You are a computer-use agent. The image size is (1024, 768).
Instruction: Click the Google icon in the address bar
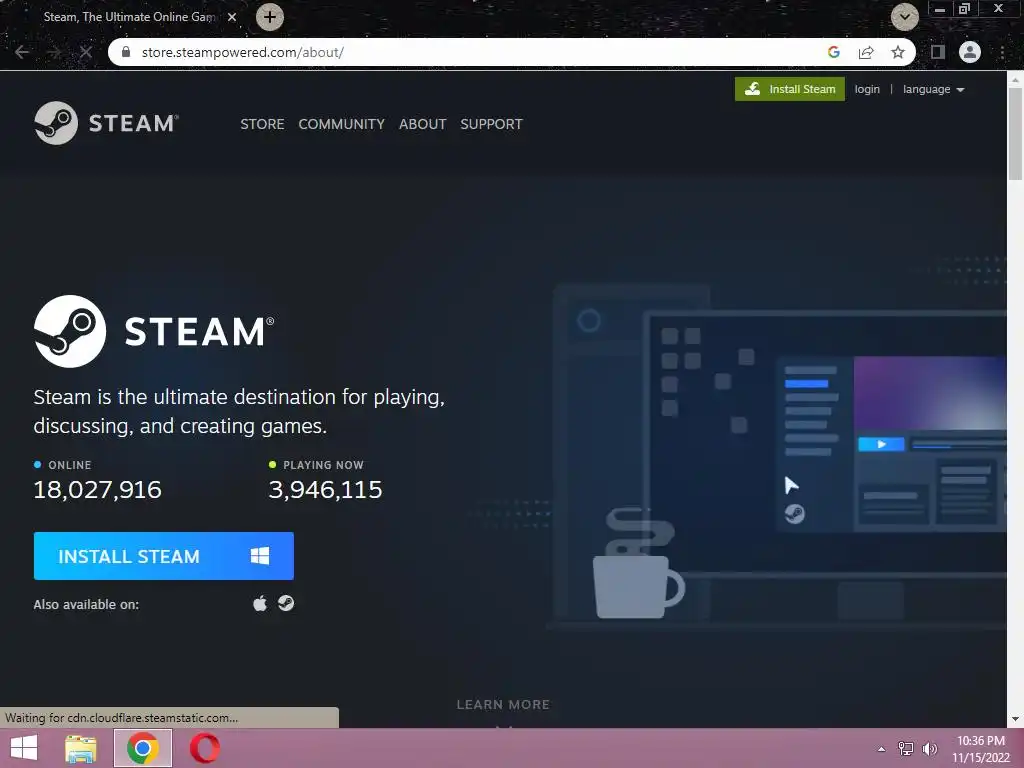tap(833, 52)
